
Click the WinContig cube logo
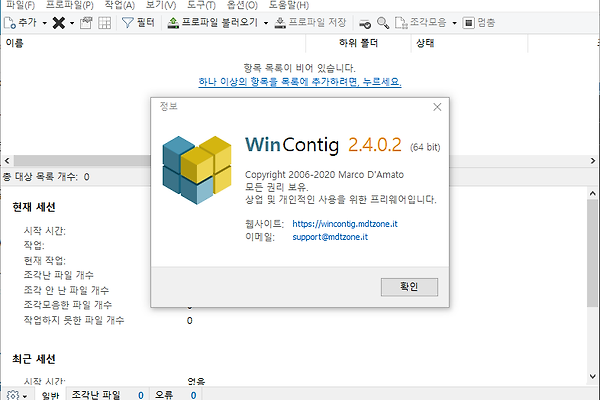(x=197, y=170)
